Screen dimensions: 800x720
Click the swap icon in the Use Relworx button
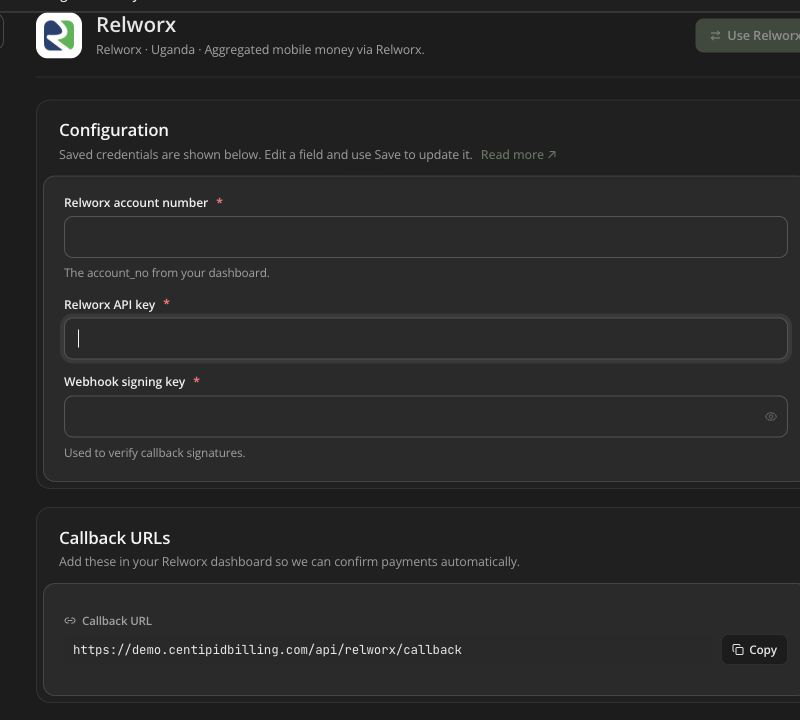coord(715,36)
